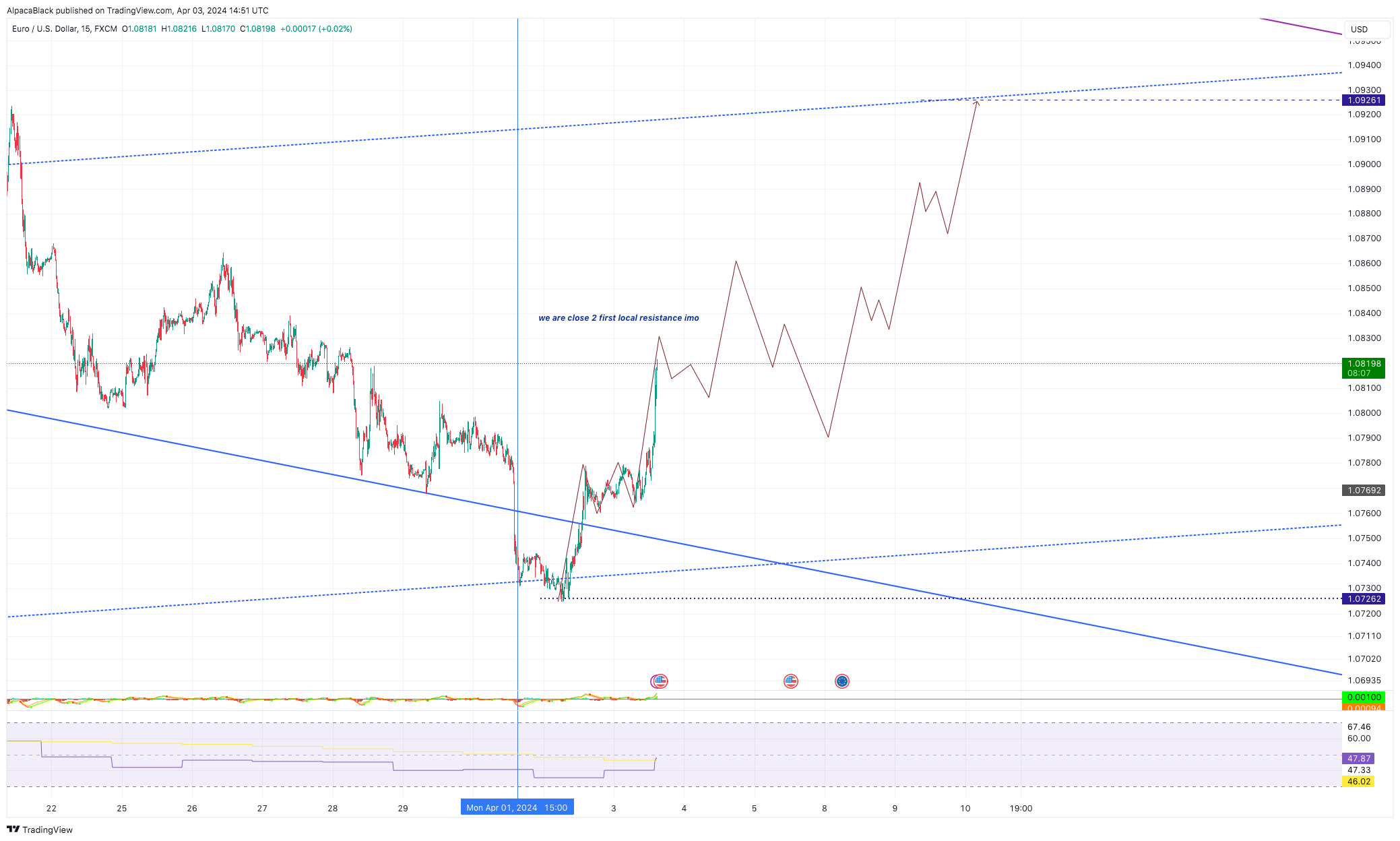Select the 'we are close 2 first local resistance imo' note

tap(618, 318)
